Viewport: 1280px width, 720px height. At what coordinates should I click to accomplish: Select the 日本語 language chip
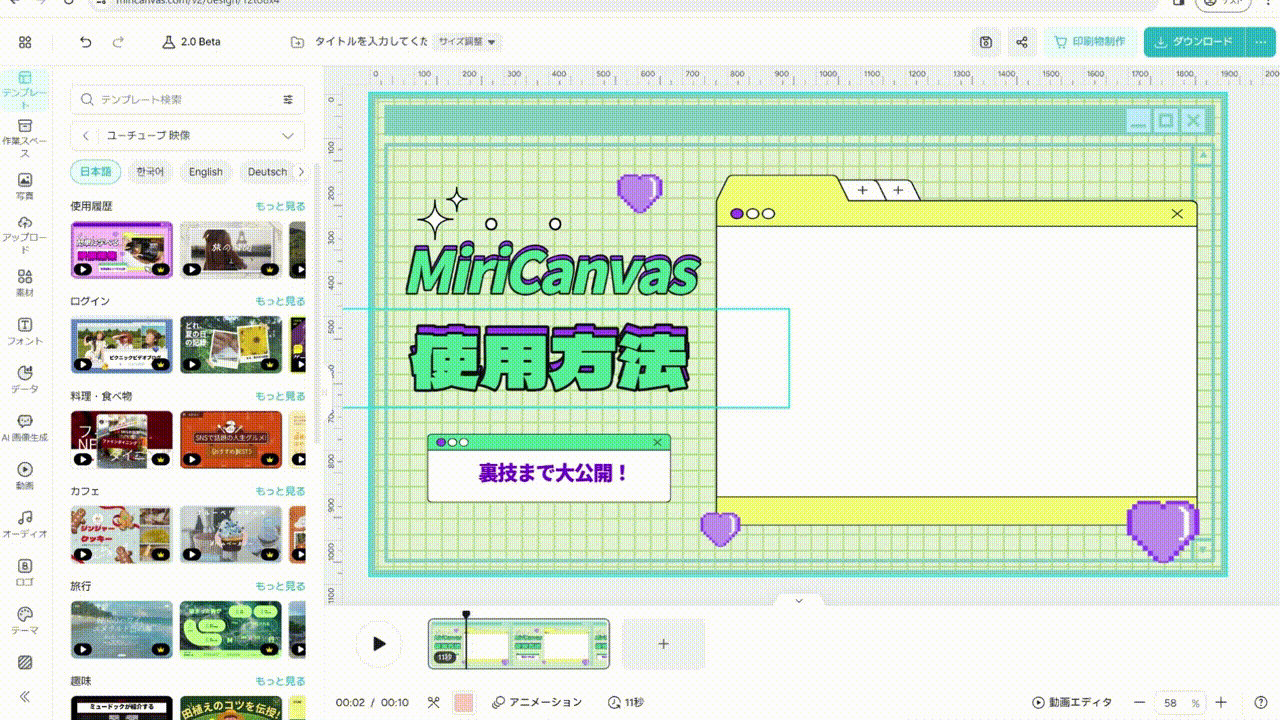(96, 172)
